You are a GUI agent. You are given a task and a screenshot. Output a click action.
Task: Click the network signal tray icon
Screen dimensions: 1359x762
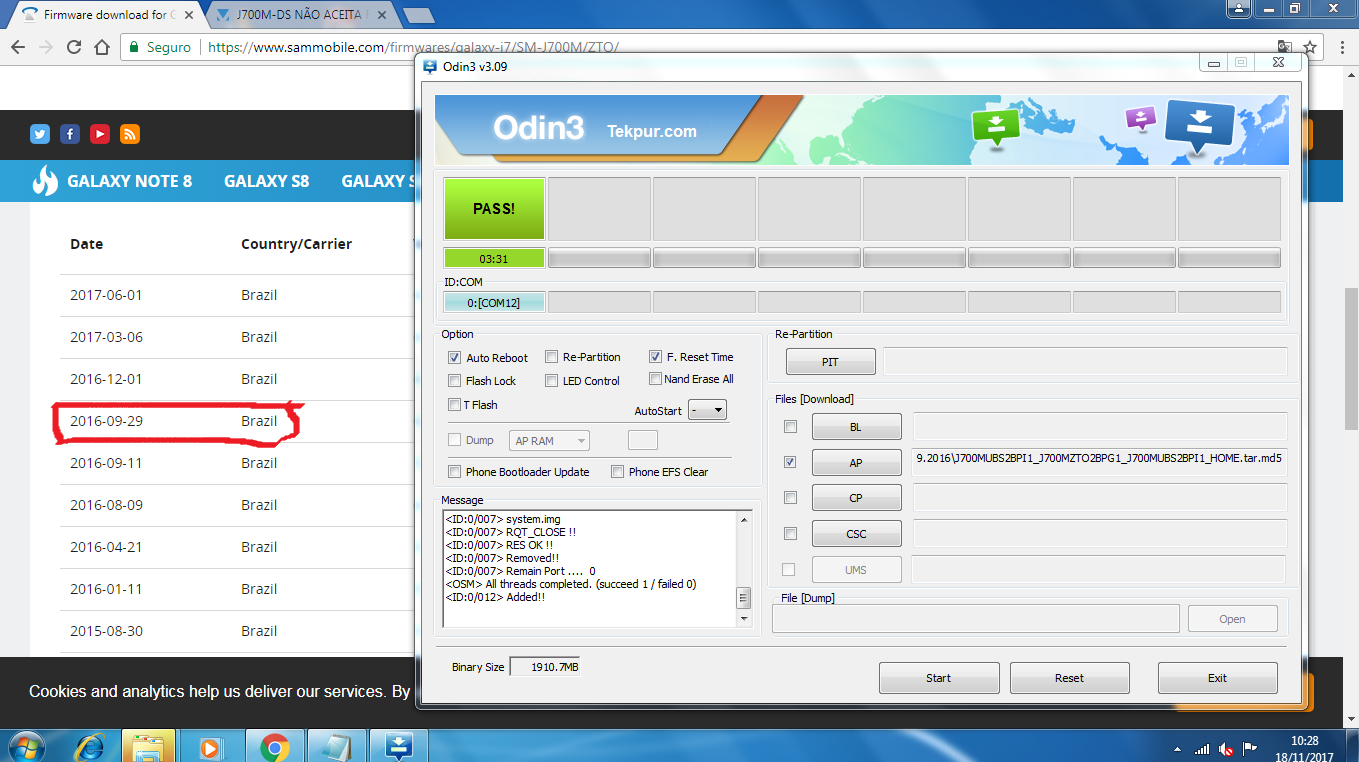(1202, 748)
